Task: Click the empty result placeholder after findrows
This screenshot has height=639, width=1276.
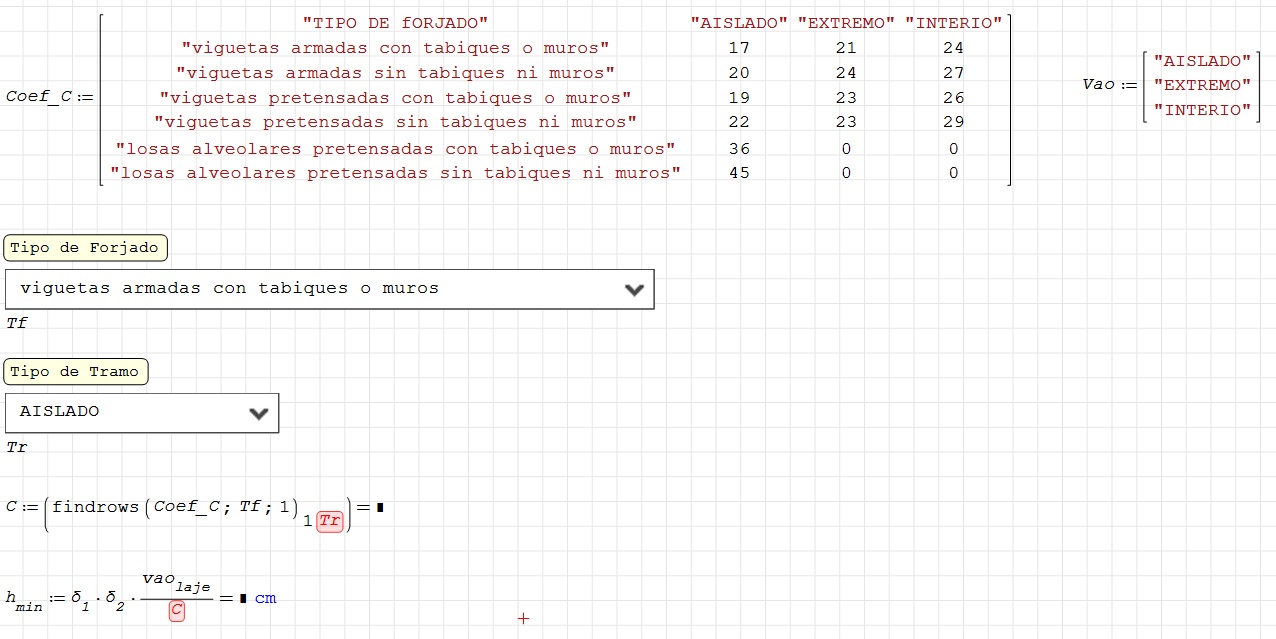Action: [380, 507]
